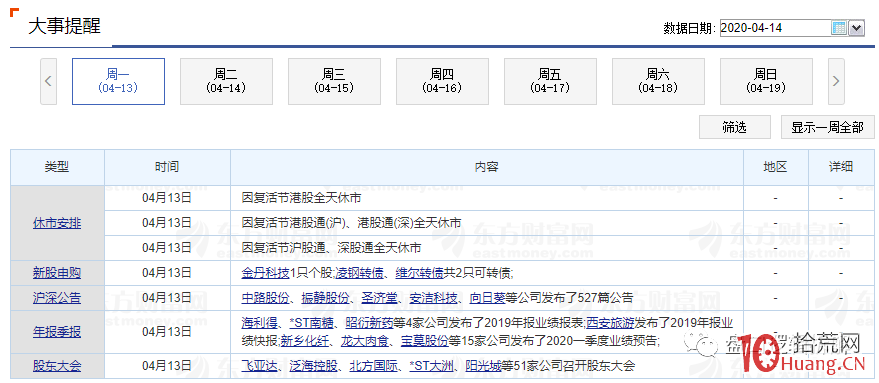Viewport: 879px width, 383px height.
Task: Open the 年报季报 link
Action: 57,332
